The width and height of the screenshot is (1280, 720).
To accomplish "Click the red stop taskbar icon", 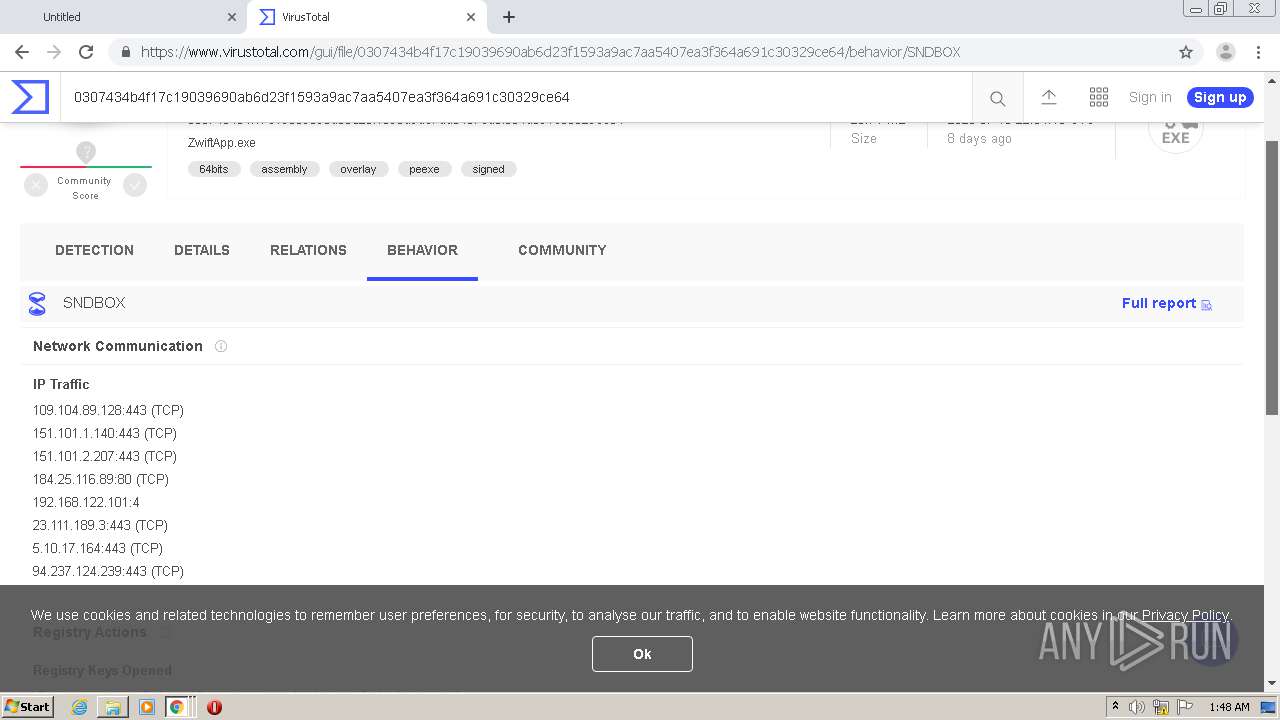I will (214, 707).
